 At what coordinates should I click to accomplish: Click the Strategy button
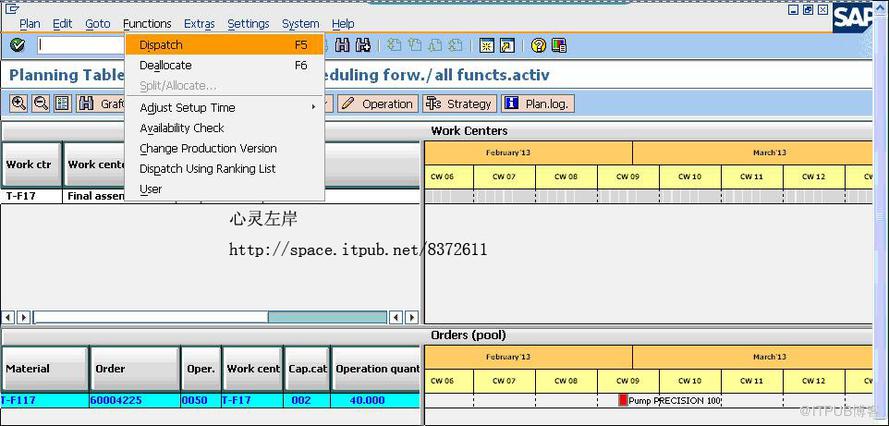click(459, 104)
